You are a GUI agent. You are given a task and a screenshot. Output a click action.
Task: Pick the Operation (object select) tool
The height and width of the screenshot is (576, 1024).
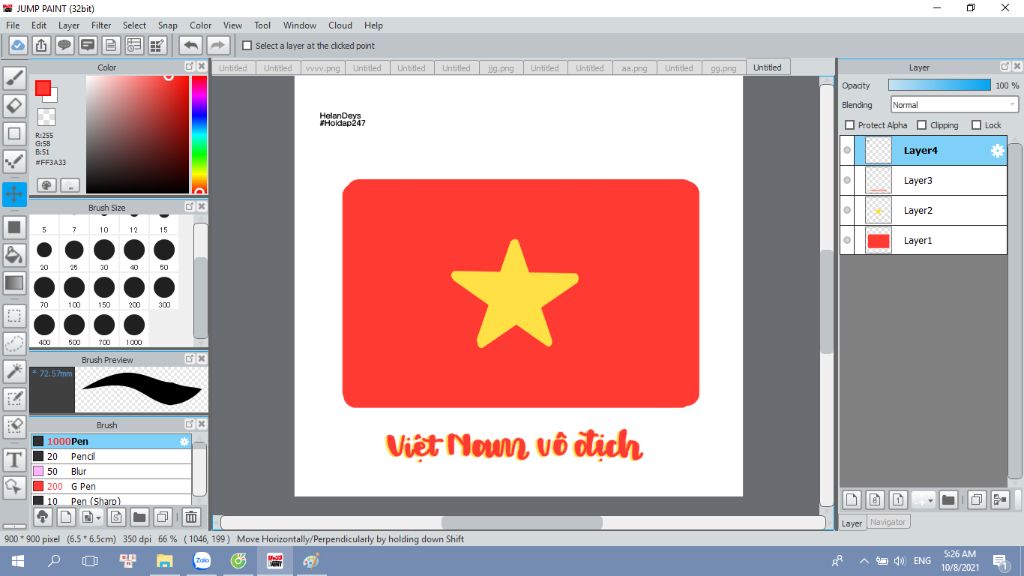click(14, 487)
